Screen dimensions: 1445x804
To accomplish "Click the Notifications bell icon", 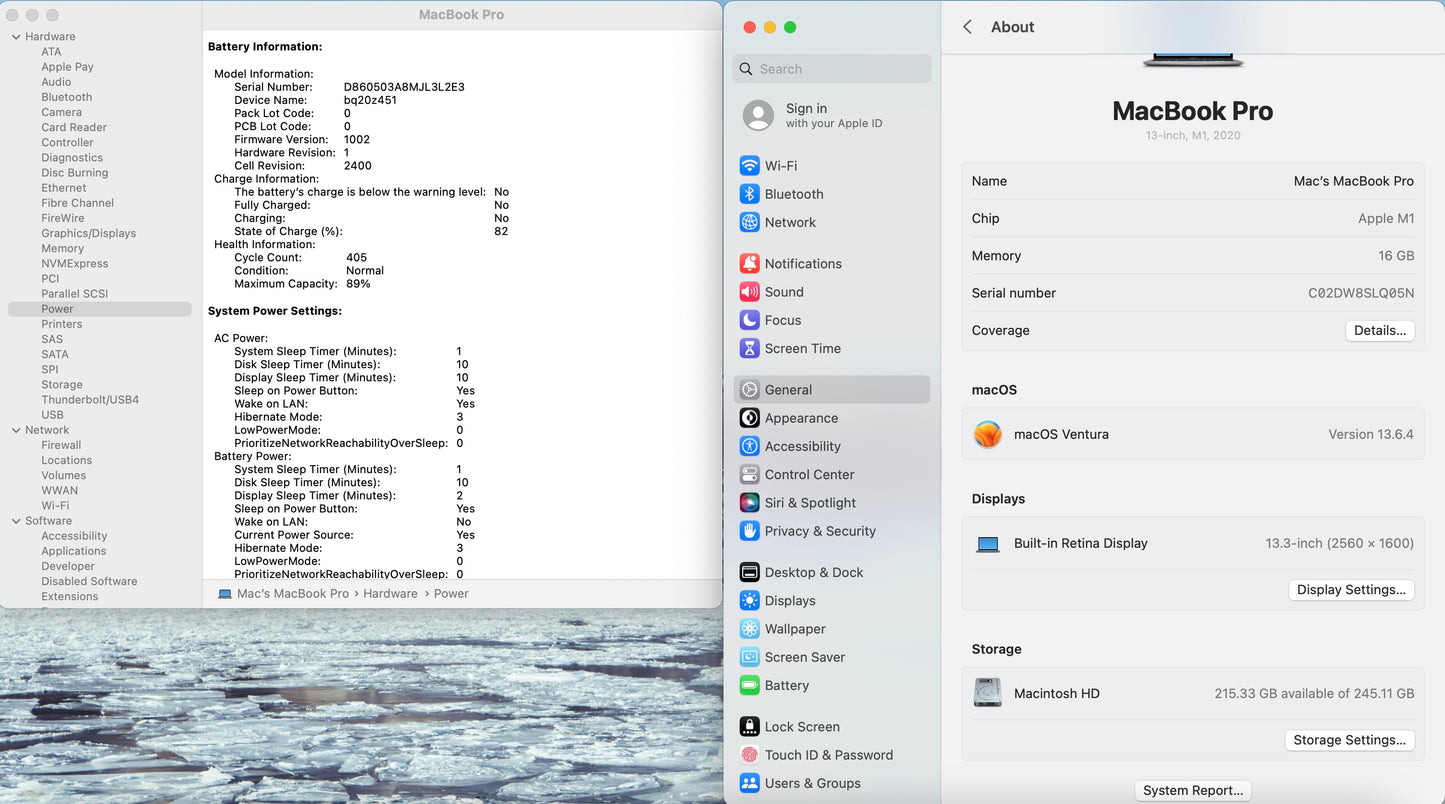I will (x=749, y=264).
